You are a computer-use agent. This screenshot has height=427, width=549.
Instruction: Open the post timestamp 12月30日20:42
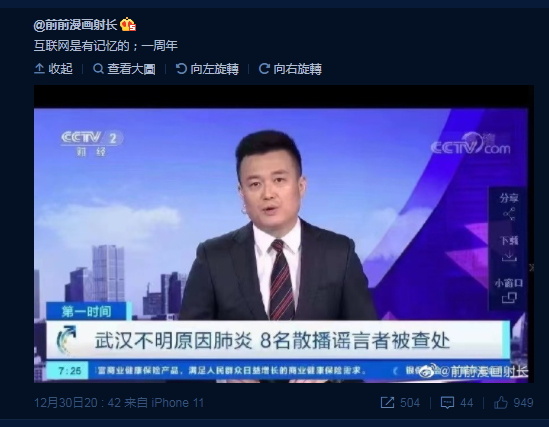[77, 402]
